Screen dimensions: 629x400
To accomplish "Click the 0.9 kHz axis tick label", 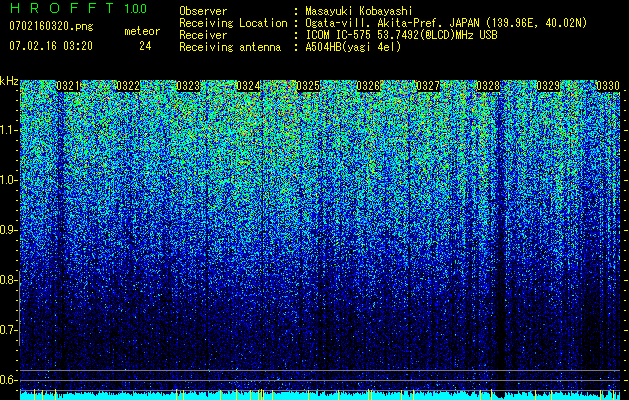I will point(9,230).
